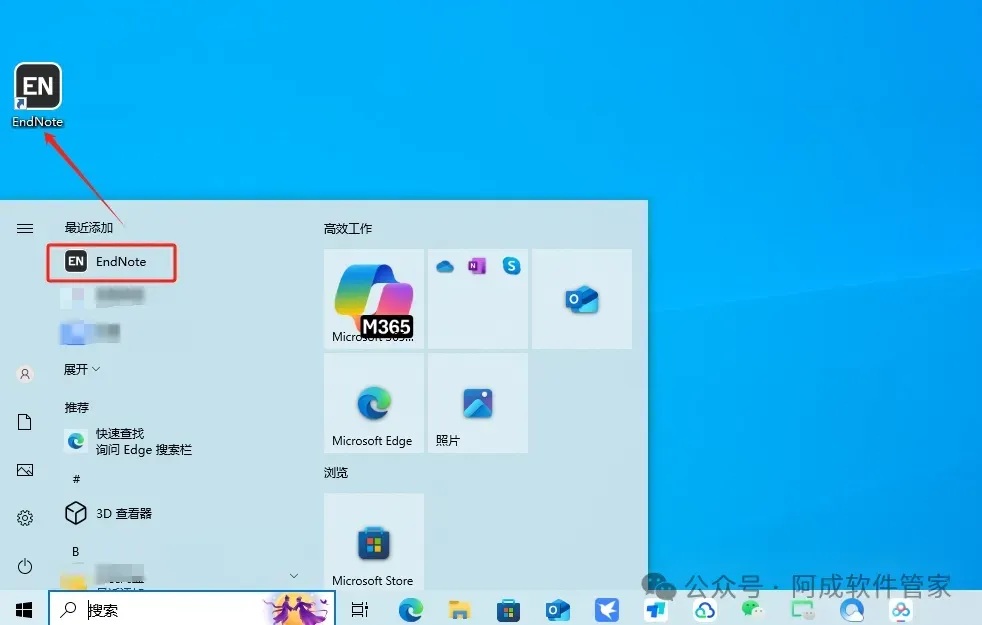This screenshot has width=982, height=625.
Task: Open the Microsoft 365 Copilot tile
Action: point(374,299)
